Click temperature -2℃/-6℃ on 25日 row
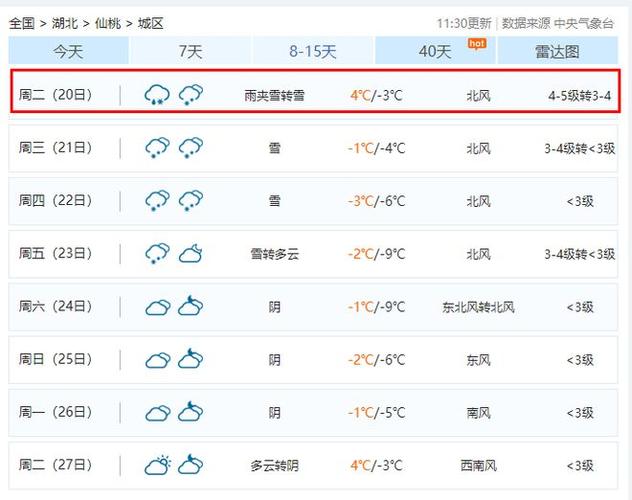The image size is (632, 500). (376, 360)
